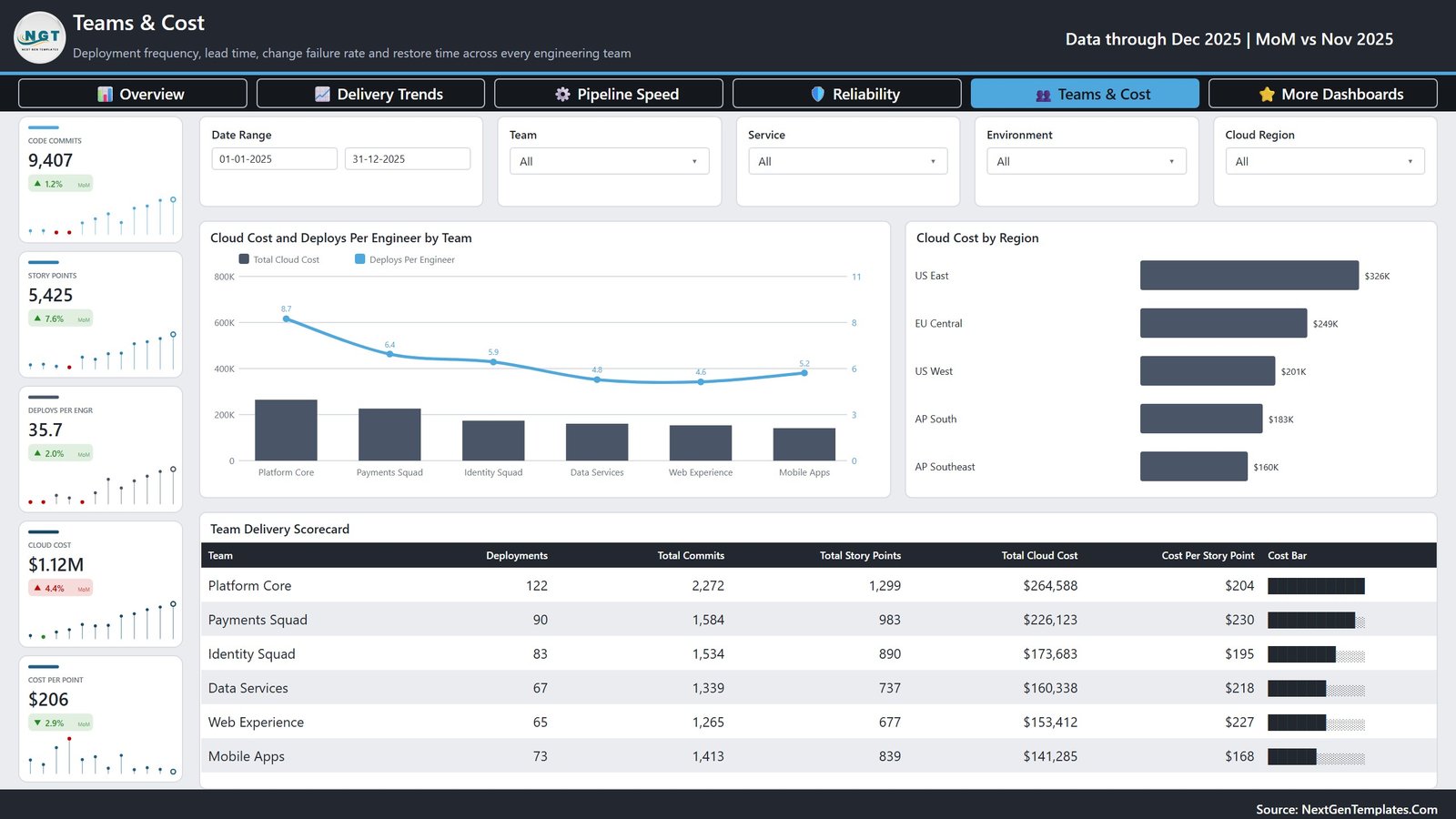The width and height of the screenshot is (1456, 819).
Task: Select the Data Services row name
Action: tap(248, 688)
